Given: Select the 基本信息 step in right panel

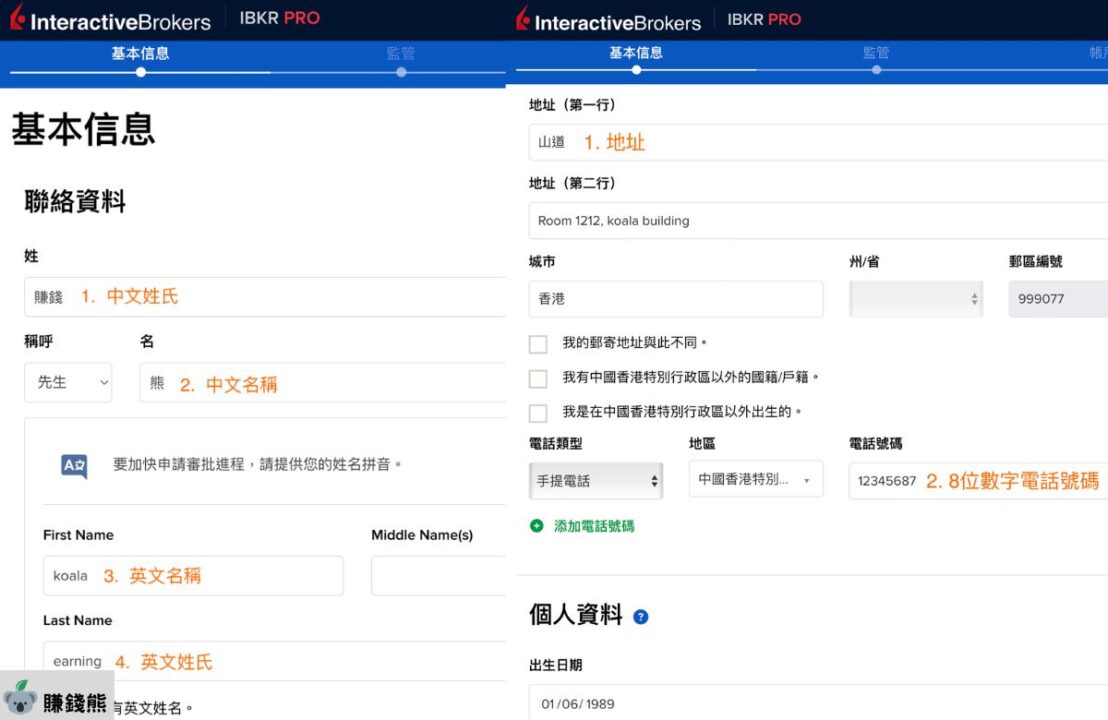Looking at the screenshot, I should [636, 52].
